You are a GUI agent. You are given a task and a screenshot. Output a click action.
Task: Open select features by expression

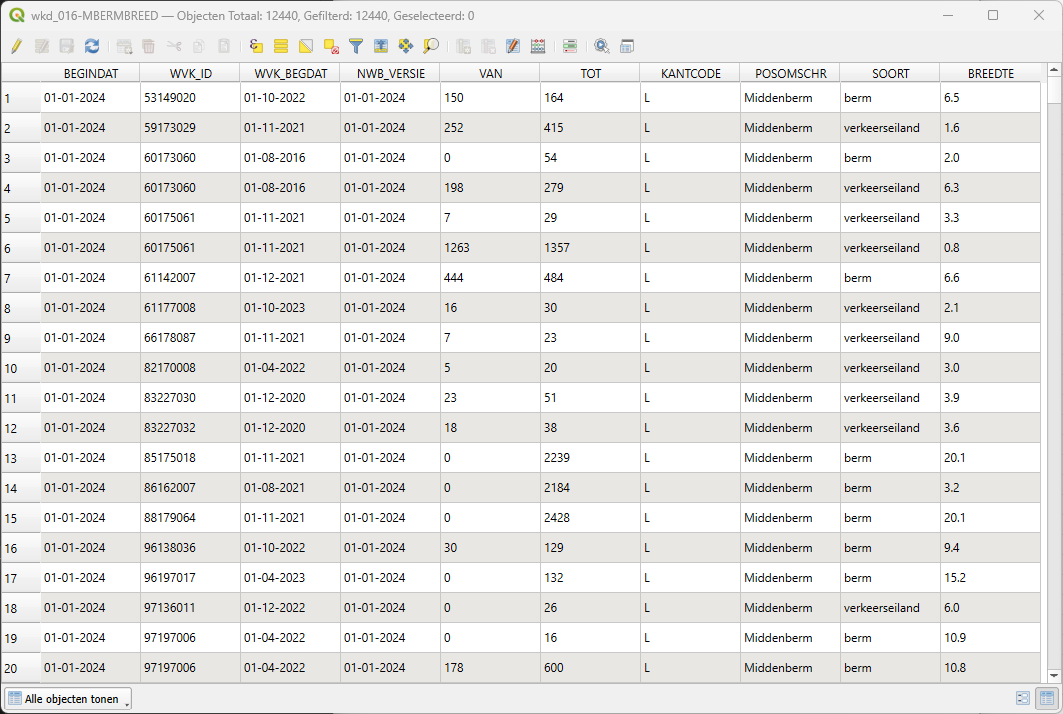coord(256,46)
